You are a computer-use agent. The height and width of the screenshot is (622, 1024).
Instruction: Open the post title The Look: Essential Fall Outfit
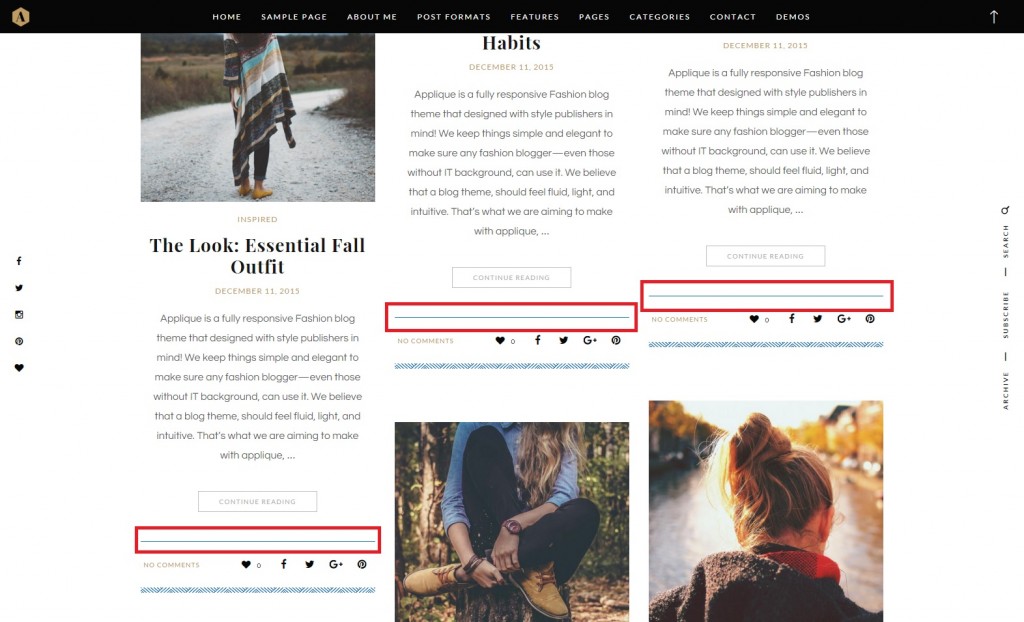pyautogui.click(x=257, y=255)
